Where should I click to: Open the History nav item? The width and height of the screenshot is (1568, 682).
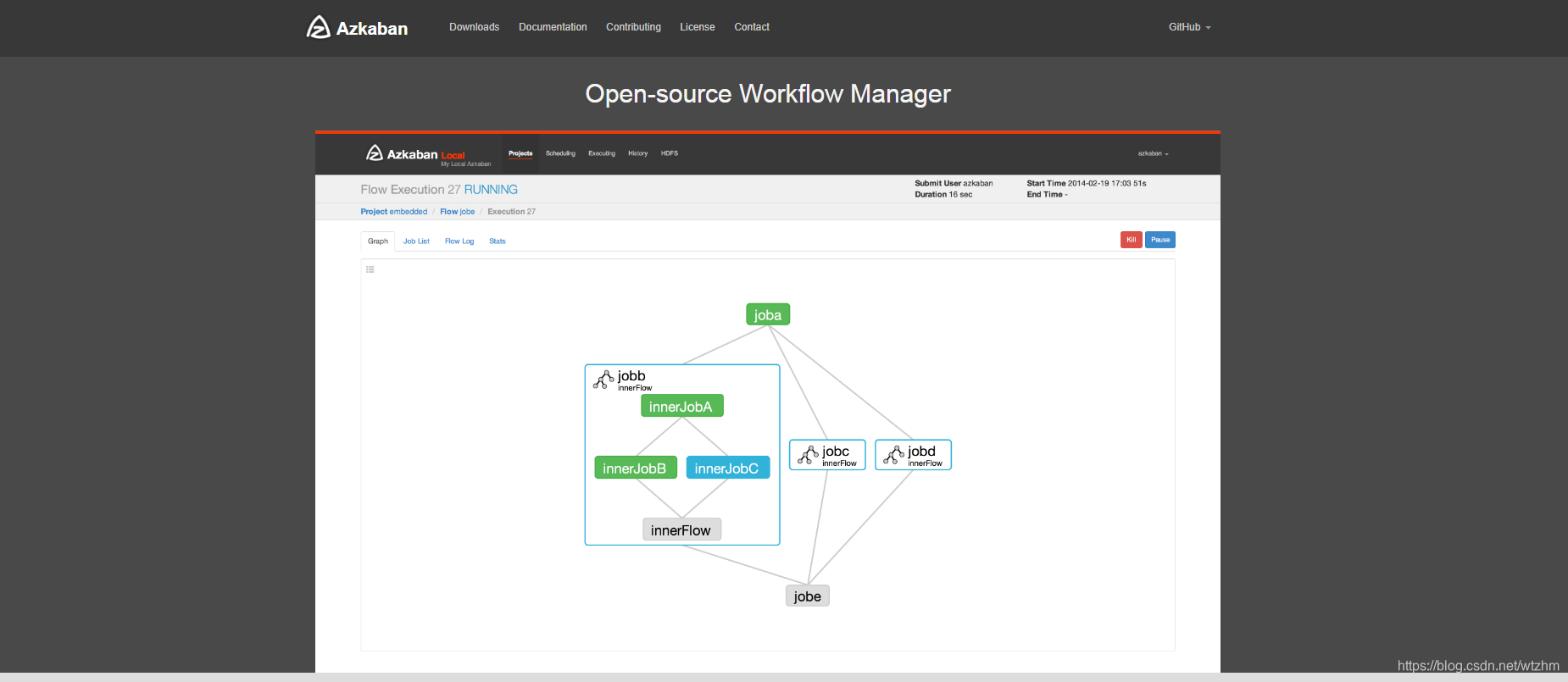(x=637, y=153)
